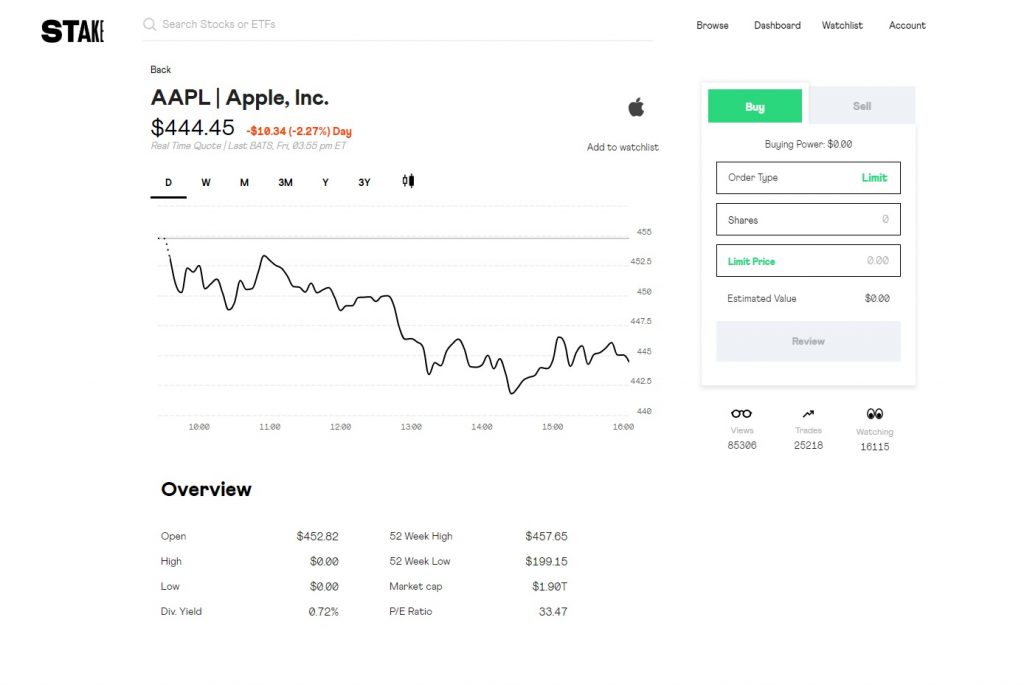The height and width of the screenshot is (685, 1024).
Task: Click the Open value $452.82
Action: pyautogui.click(x=317, y=536)
